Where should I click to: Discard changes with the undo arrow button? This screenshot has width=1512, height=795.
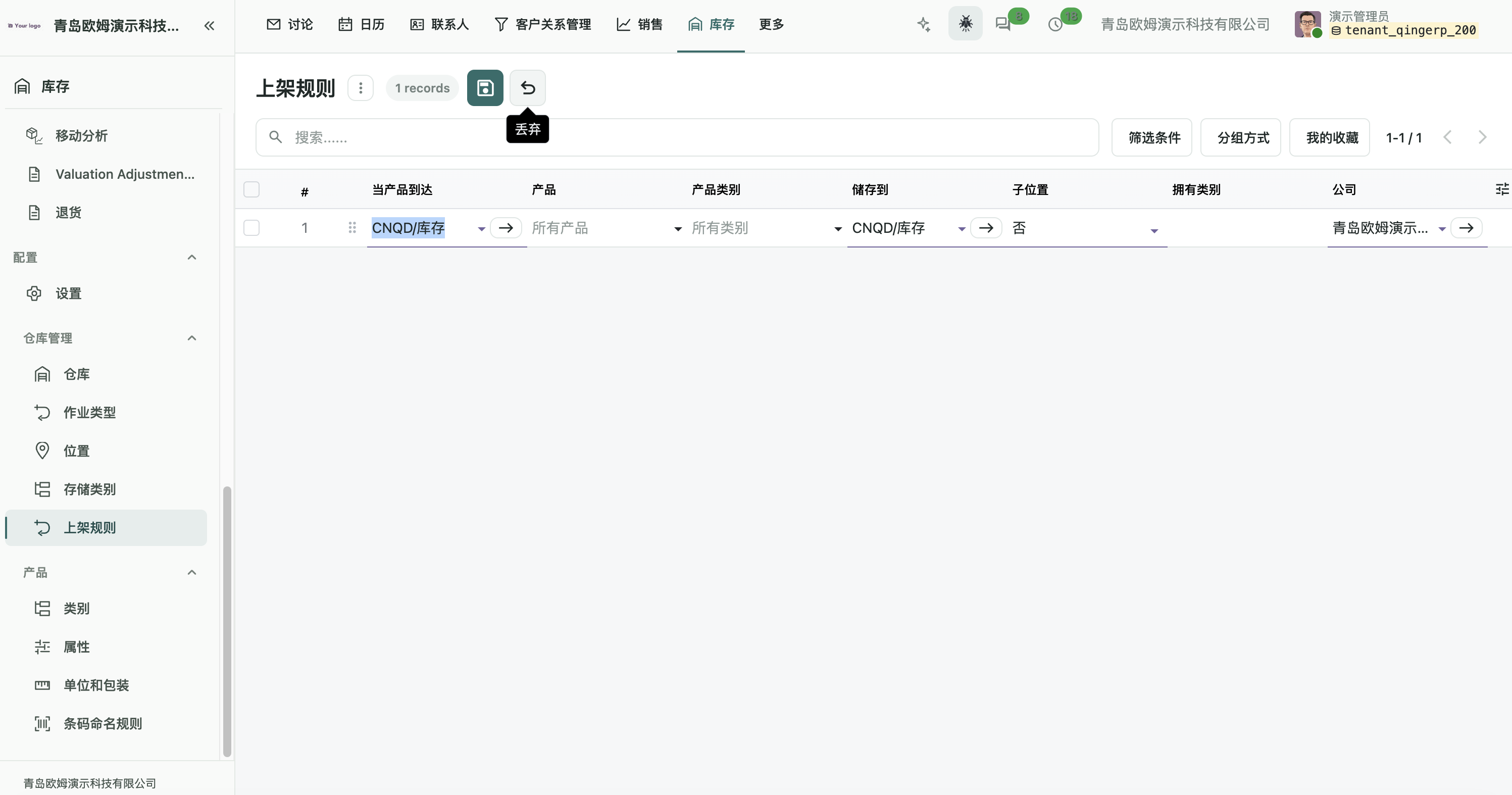528,88
